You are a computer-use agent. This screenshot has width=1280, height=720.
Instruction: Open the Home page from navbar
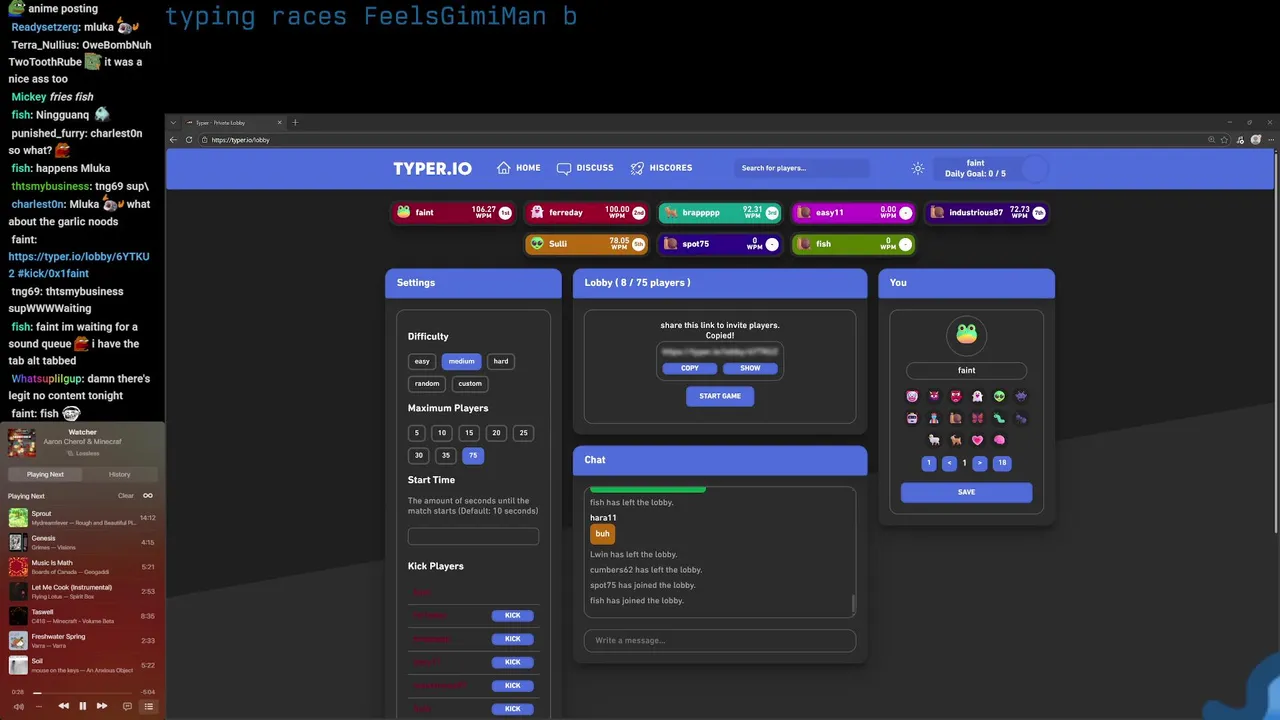pyautogui.click(x=518, y=168)
